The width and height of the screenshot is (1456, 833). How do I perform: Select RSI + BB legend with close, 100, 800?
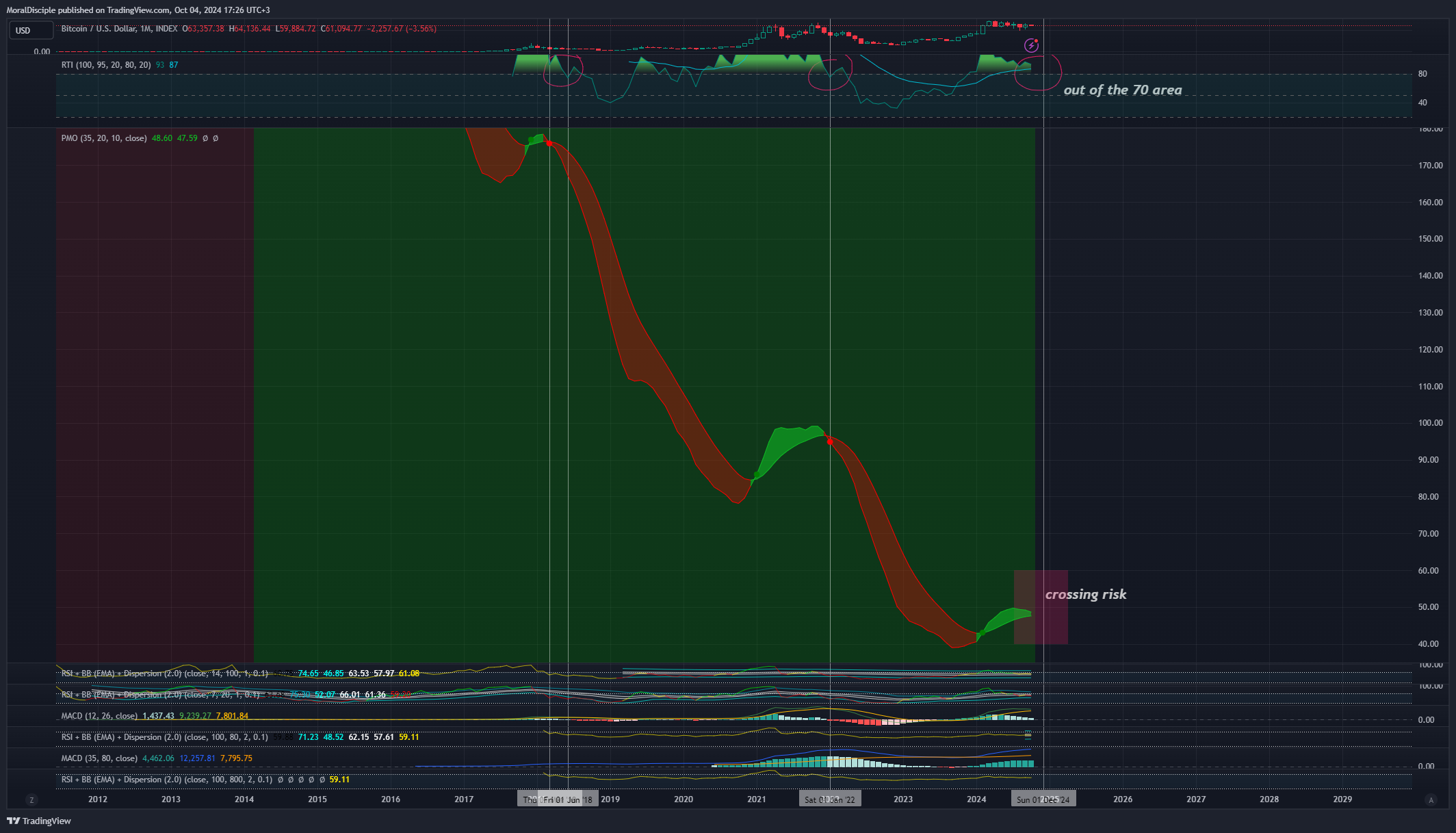point(166,780)
